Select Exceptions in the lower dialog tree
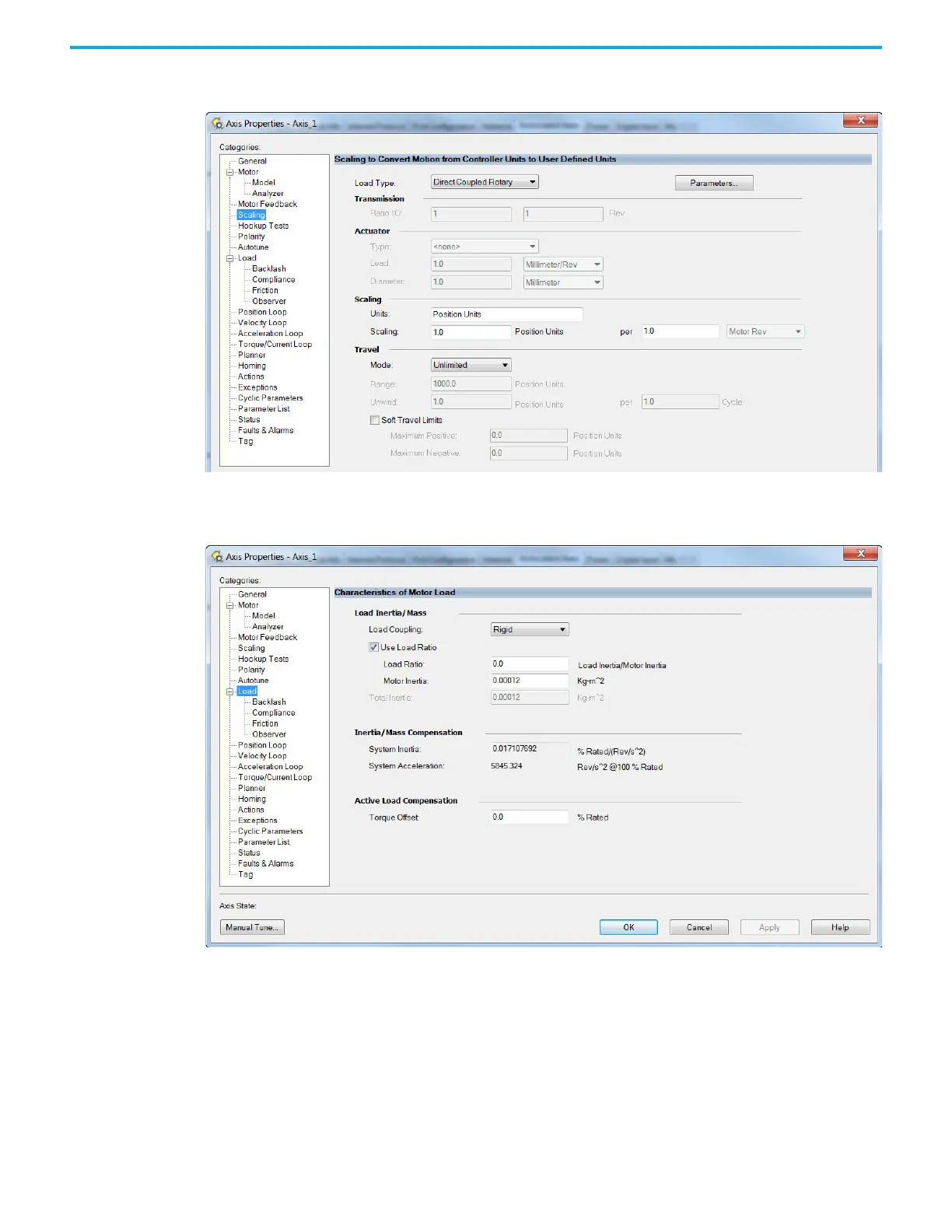This screenshot has height=1232, width=952. click(x=257, y=821)
